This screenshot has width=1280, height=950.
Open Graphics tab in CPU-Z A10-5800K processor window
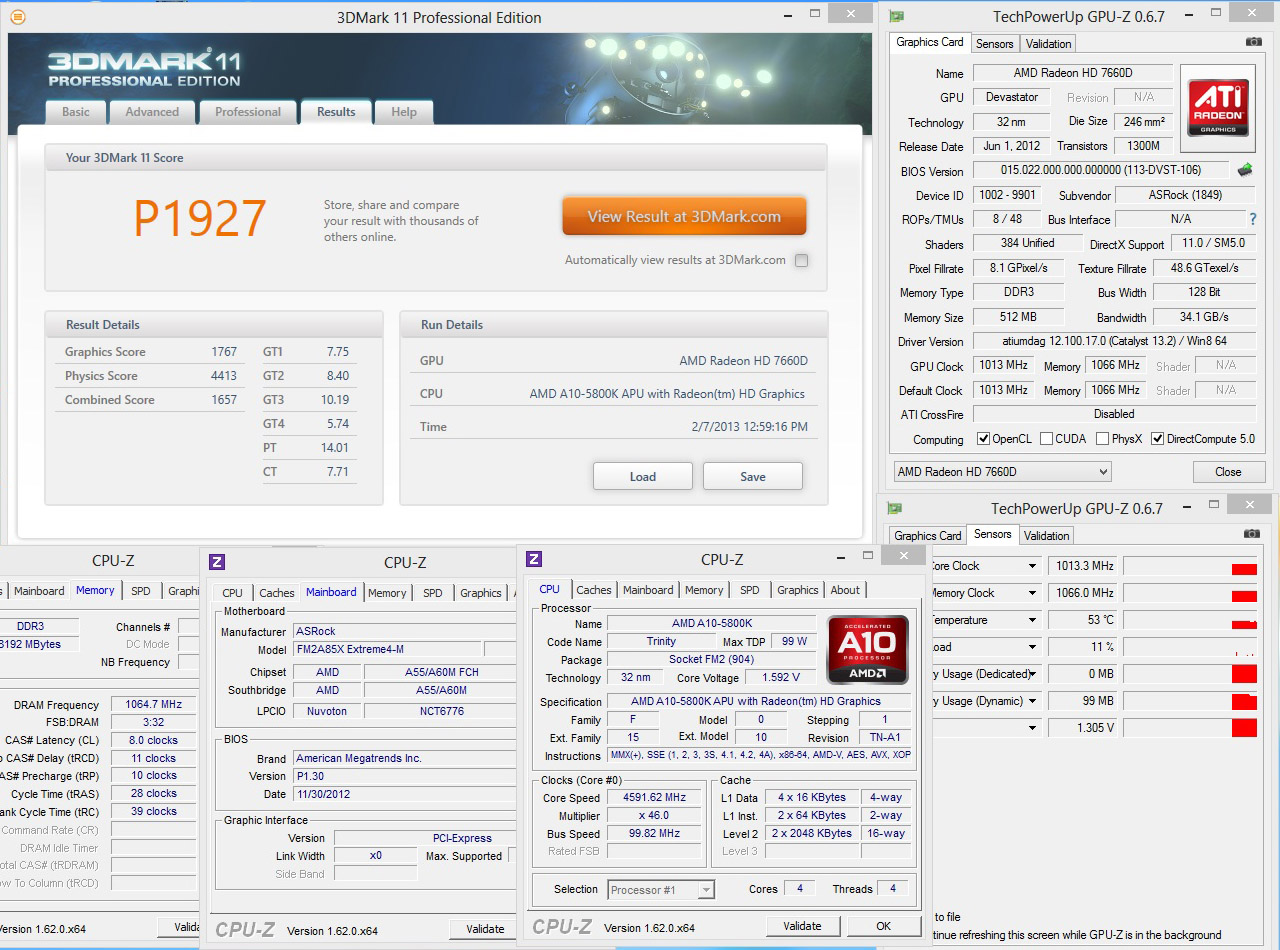click(798, 590)
